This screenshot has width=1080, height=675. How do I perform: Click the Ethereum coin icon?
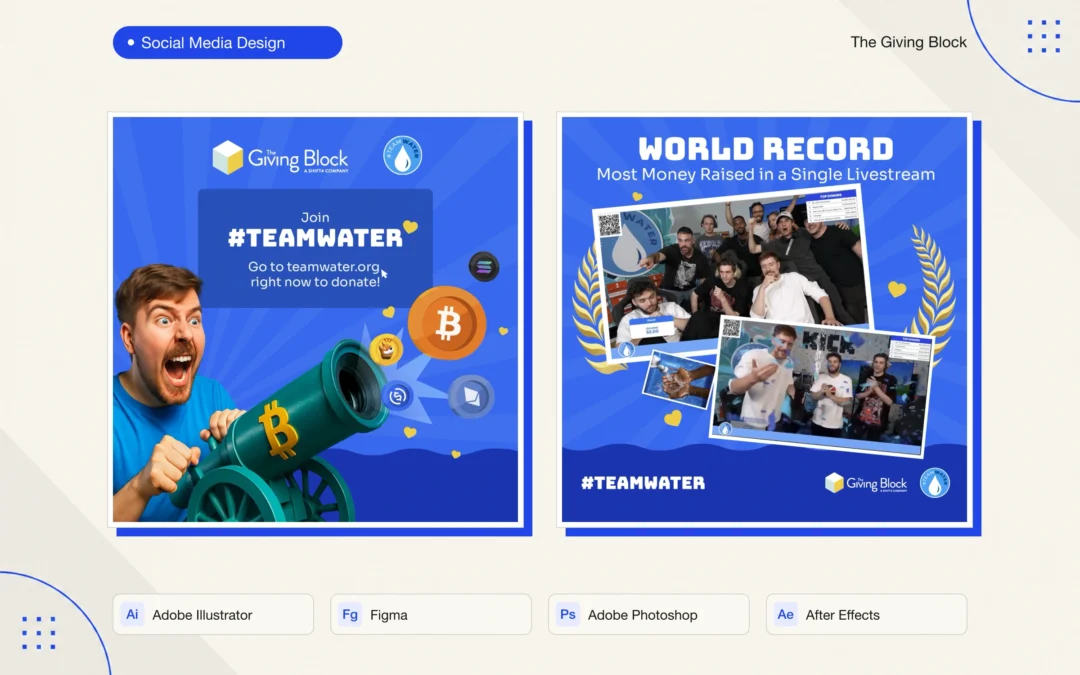471,397
